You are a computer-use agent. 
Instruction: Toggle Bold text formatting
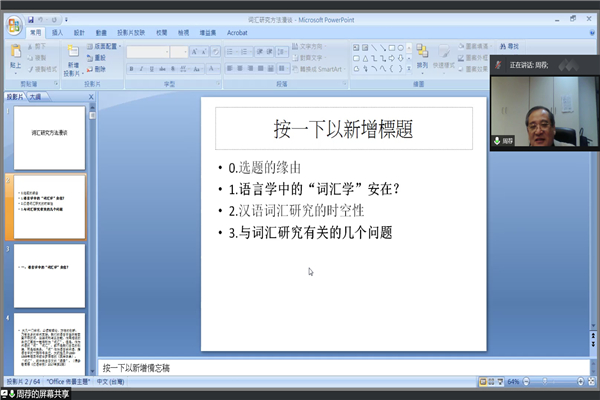(x=132, y=68)
